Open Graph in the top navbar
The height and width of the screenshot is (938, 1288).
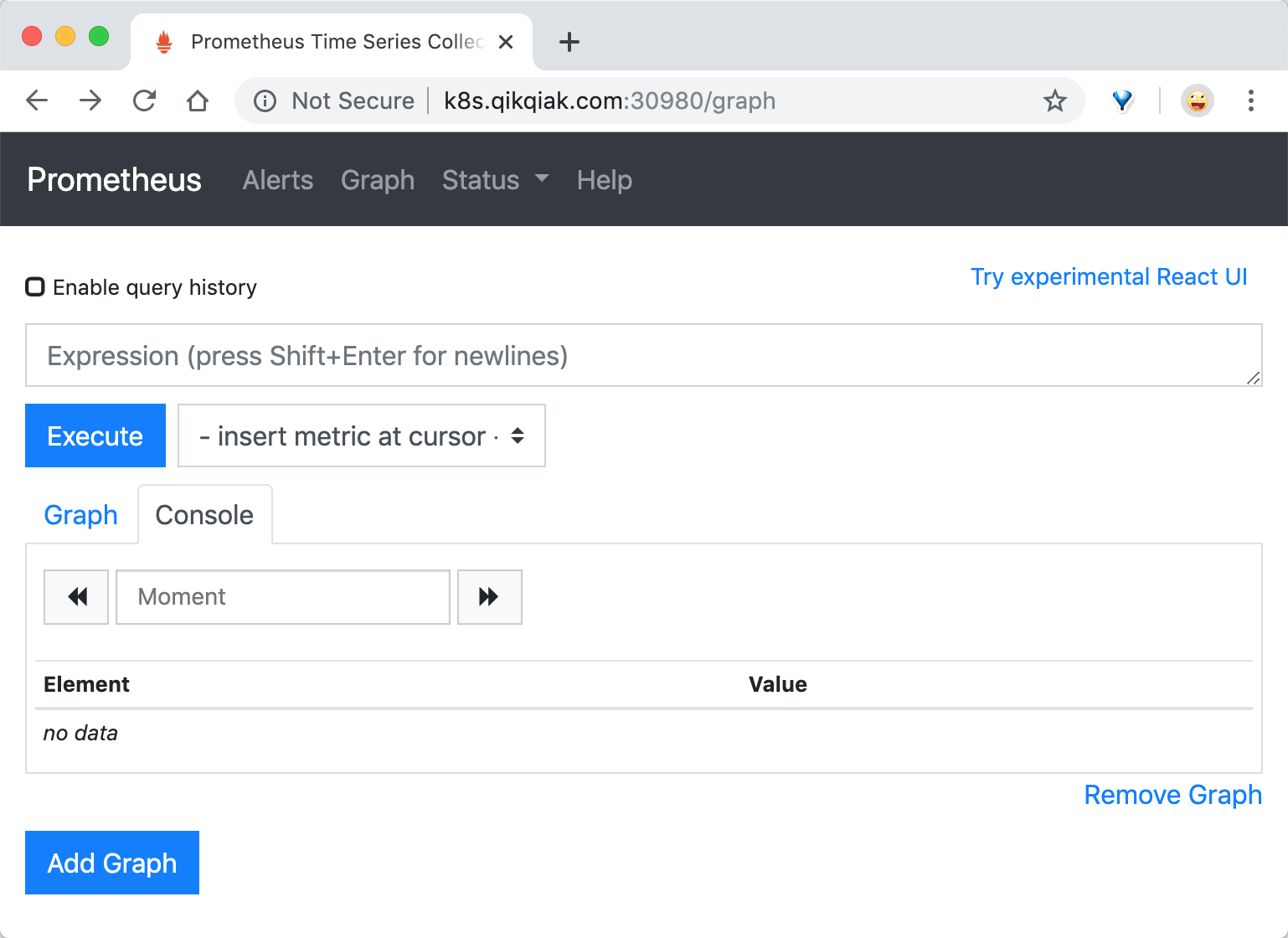tap(378, 180)
